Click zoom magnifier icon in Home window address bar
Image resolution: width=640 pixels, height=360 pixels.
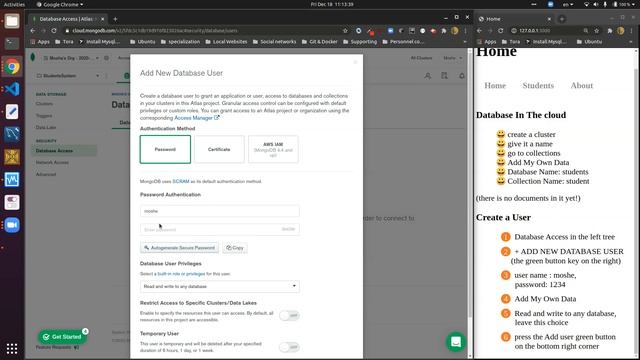[586, 31]
